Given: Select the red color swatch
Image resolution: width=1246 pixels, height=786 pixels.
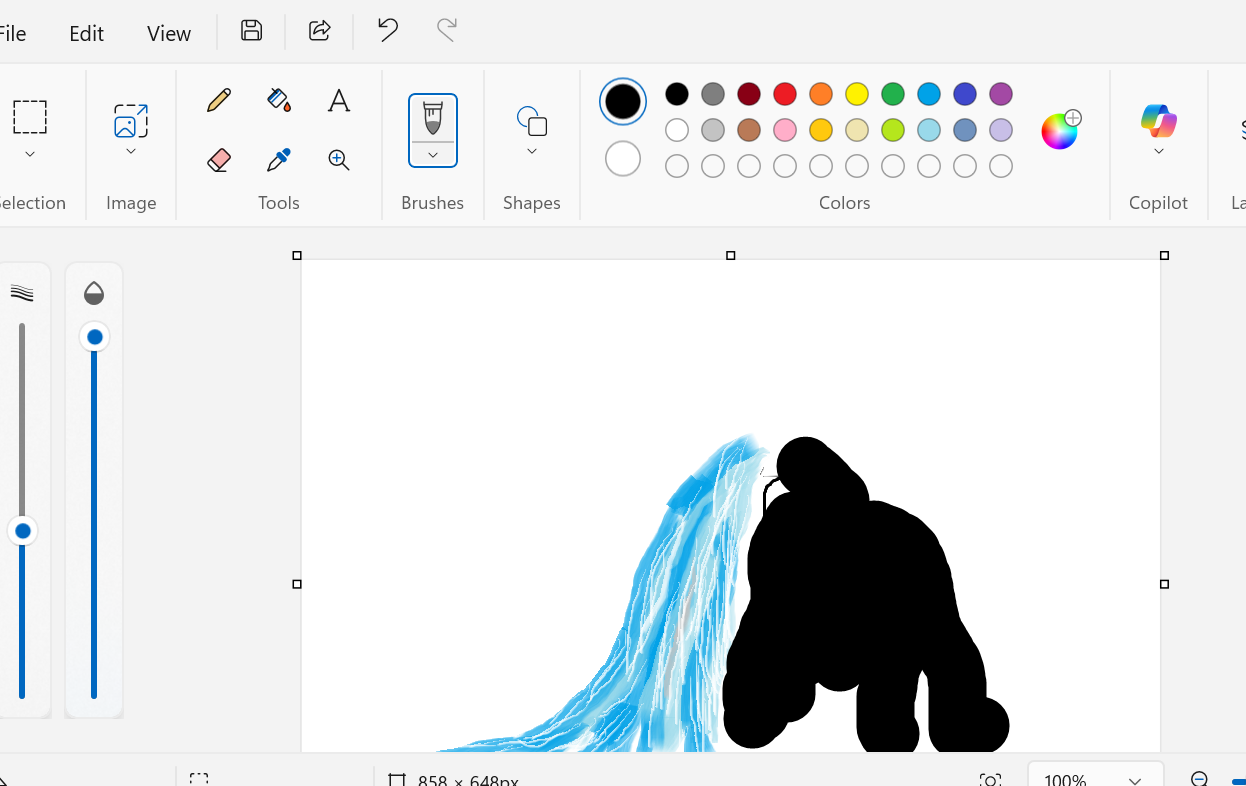Looking at the screenshot, I should click(x=784, y=93).
